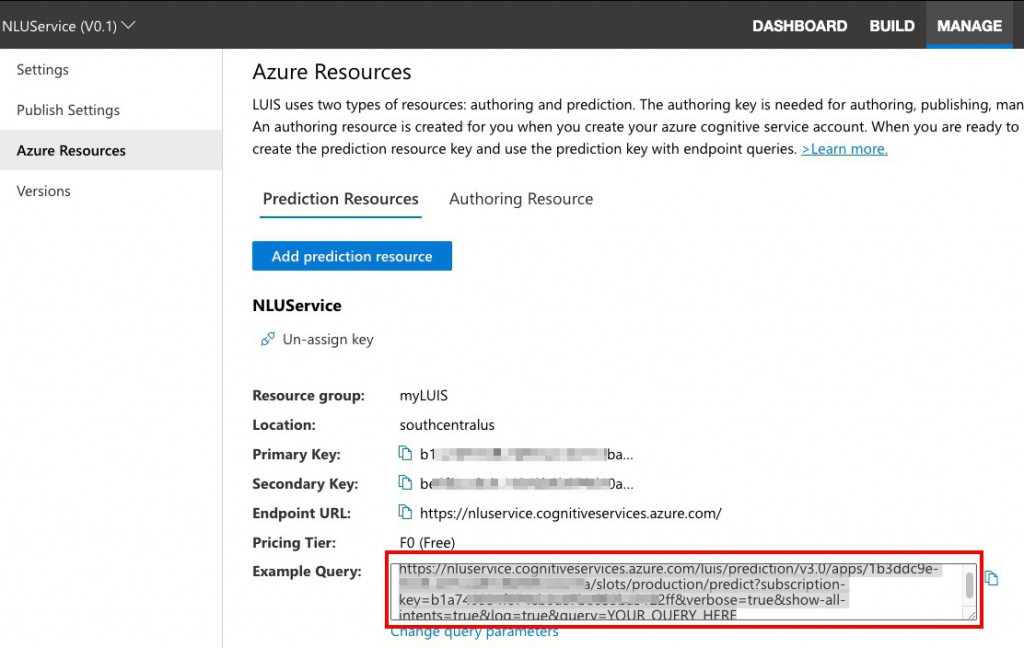Copy the Endpoint URL
Viewport: 1024px width, 648px height.
point(405,512)
